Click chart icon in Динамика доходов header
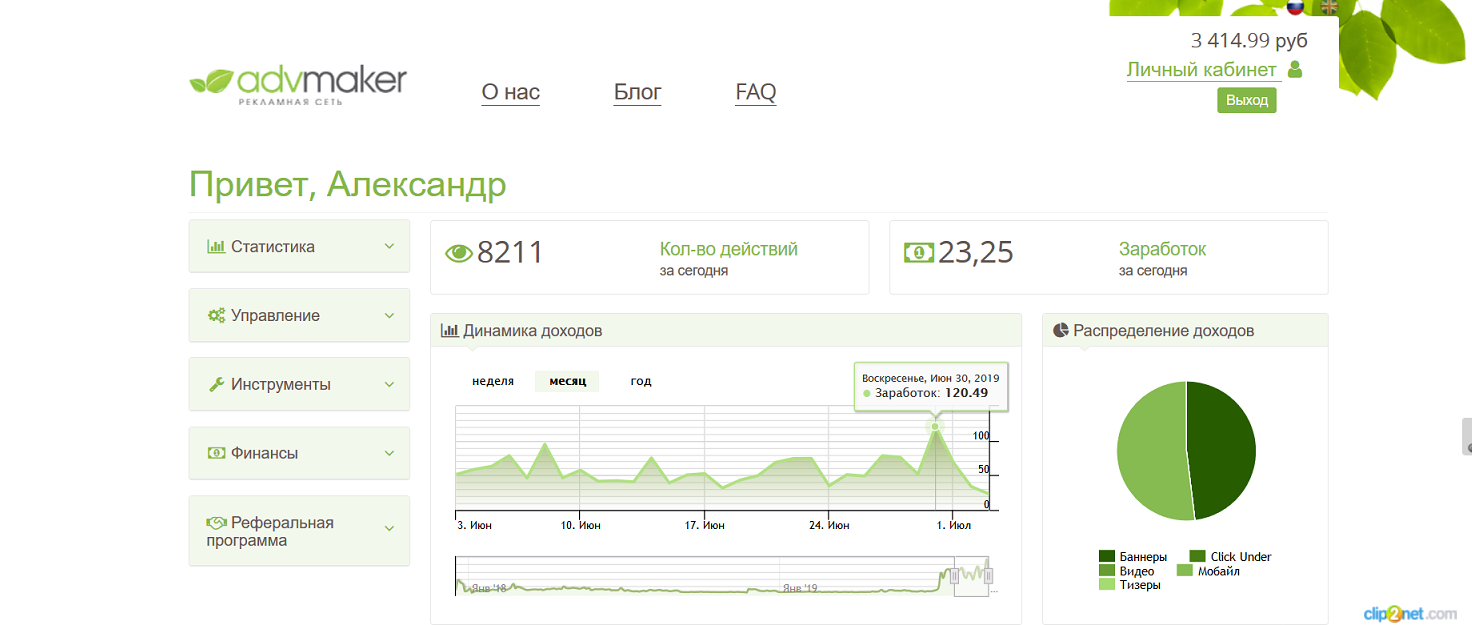1472x625 pixels. (449, 330)
